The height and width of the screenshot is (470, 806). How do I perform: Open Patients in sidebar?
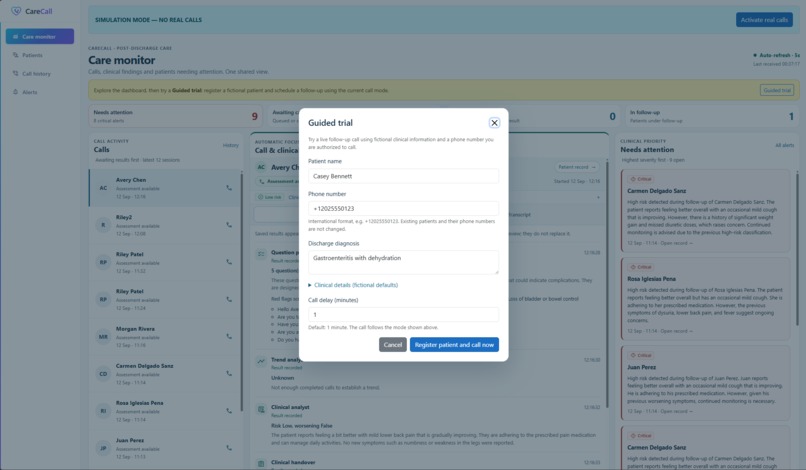point(40,55)
